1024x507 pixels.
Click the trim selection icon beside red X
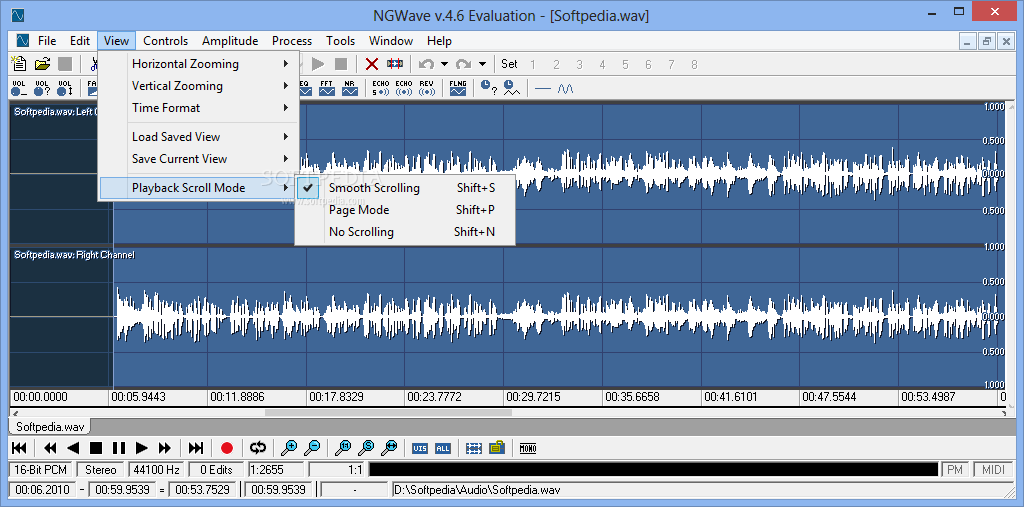[x=394, y=64]
